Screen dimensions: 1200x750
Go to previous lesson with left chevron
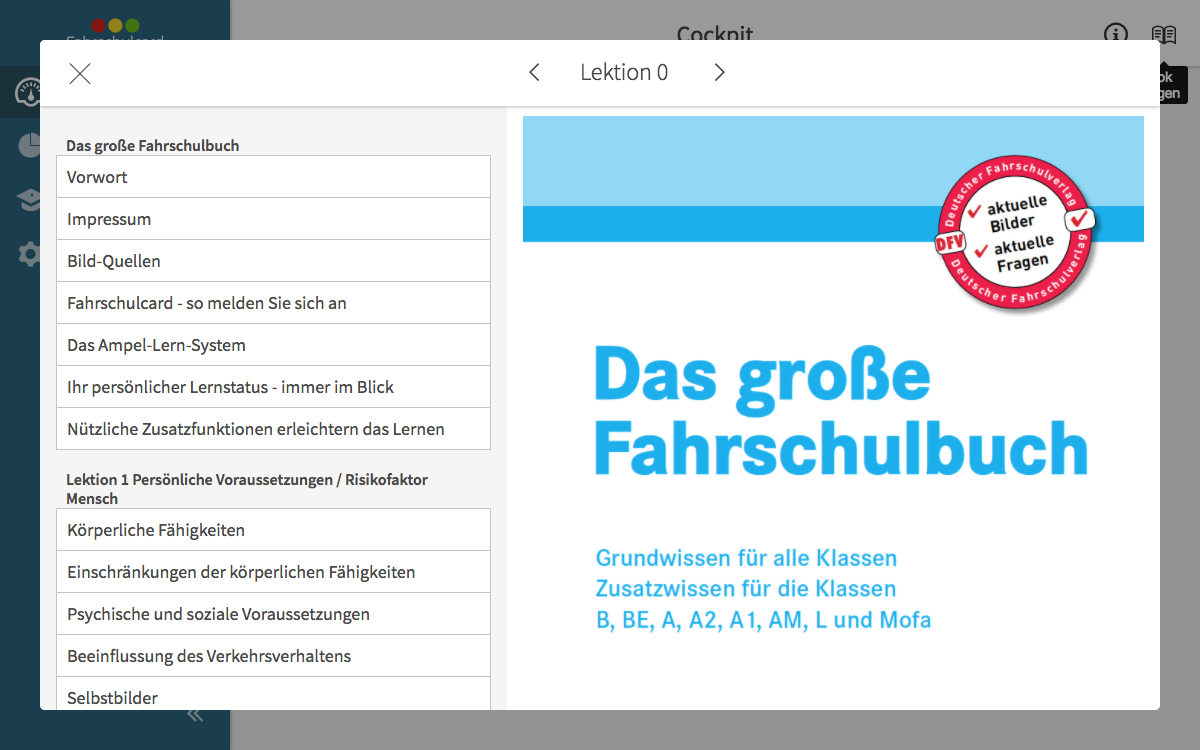point(534,72)
